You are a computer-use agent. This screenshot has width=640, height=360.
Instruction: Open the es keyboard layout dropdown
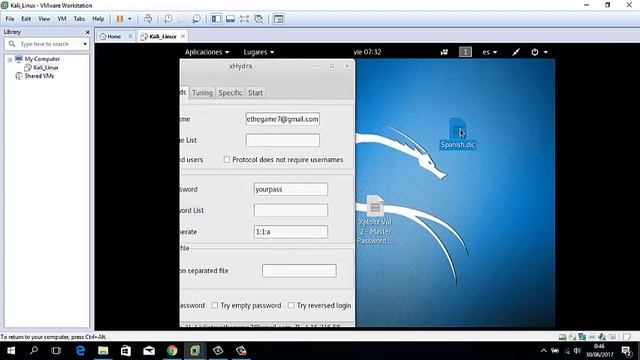pyautogui.click(x=490, y=52)
